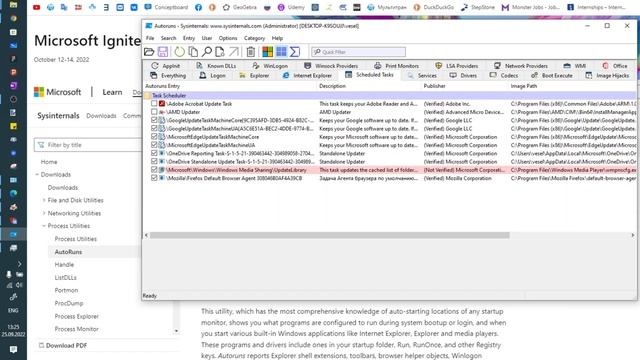Collapse the Downloads tree node in sidebar
Viewport: 640px width, 360px height.
pos(37,174)
